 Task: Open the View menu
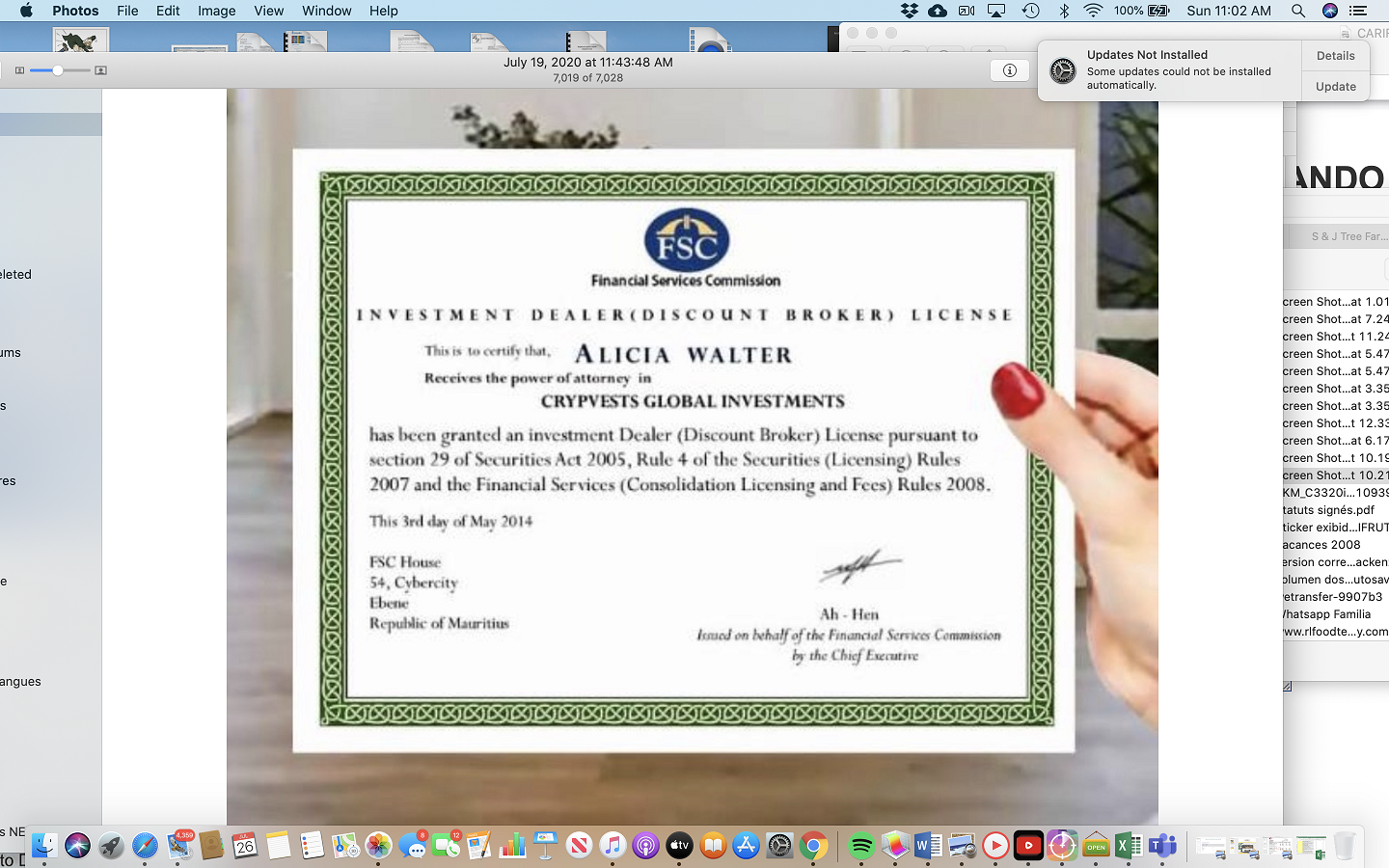pos(268,11)
